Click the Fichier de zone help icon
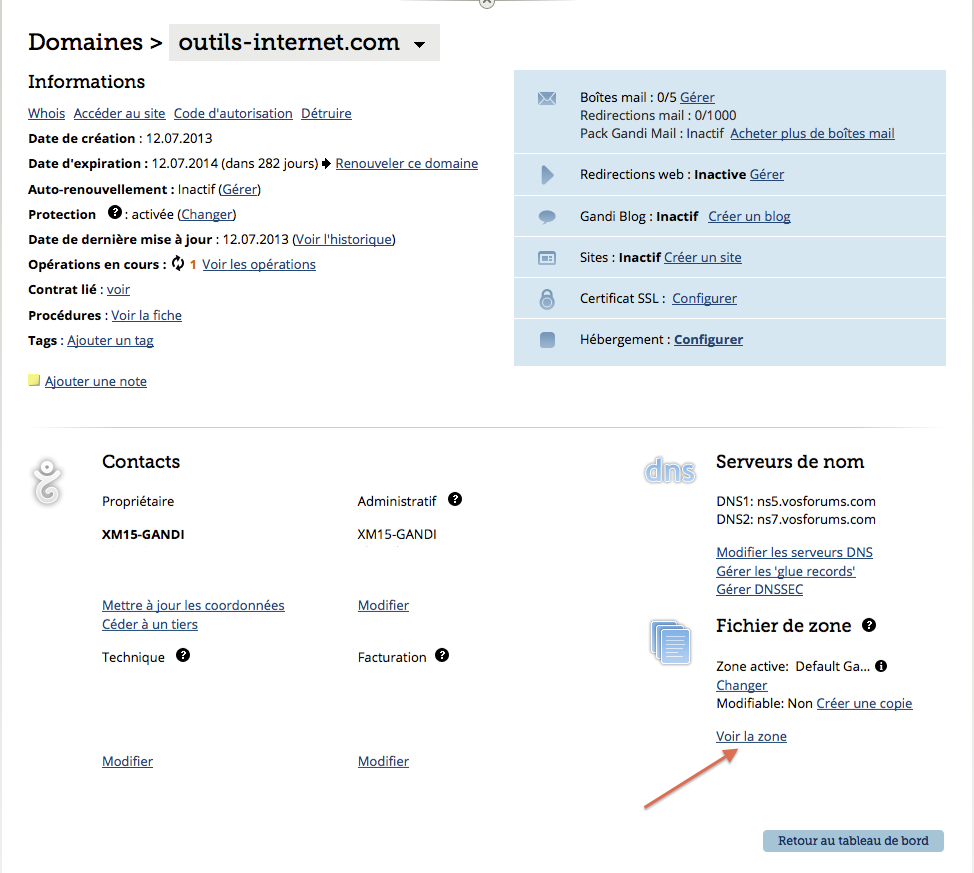 tap(869, 625)
